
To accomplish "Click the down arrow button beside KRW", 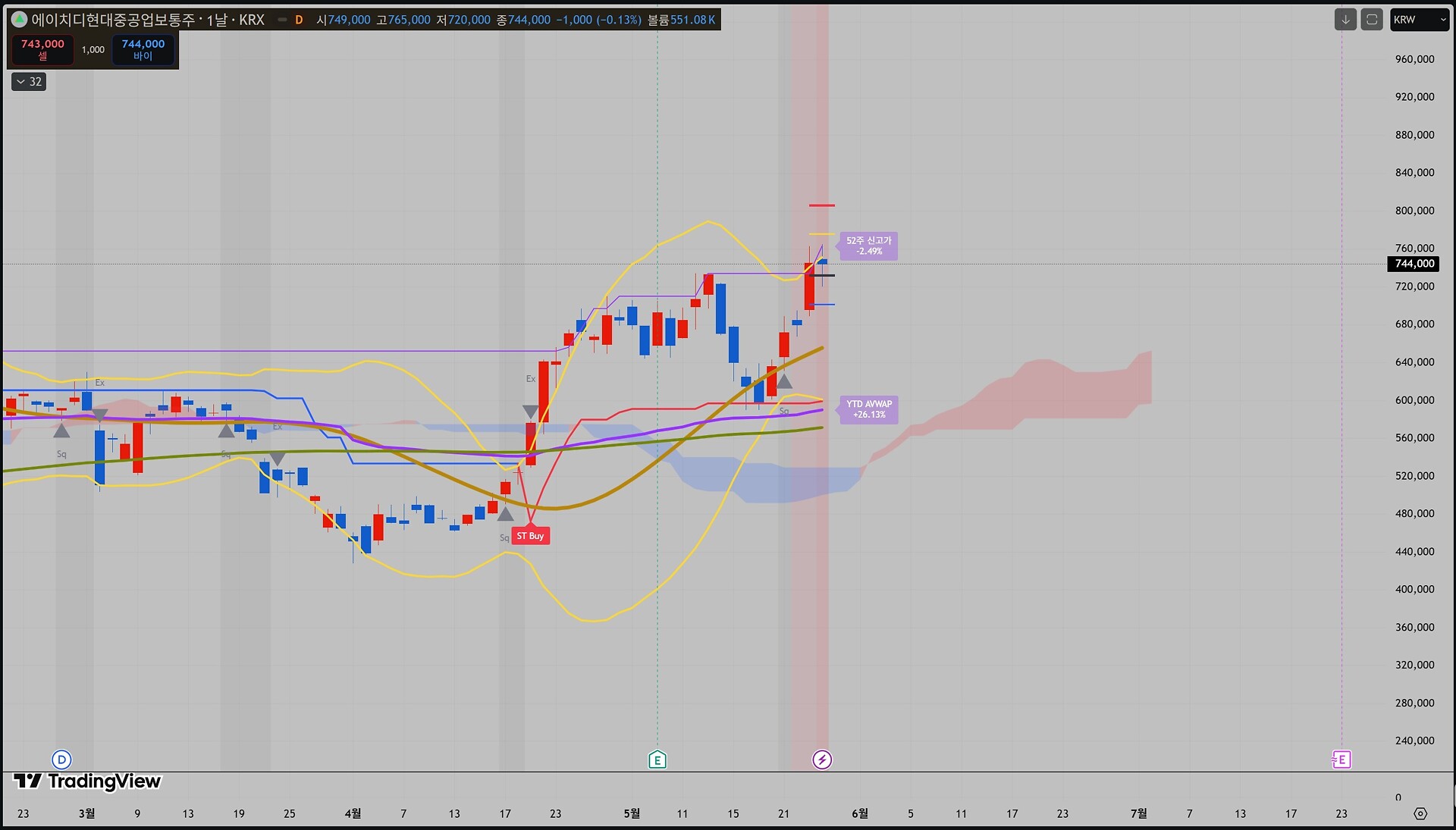I will coord(1345,20).
